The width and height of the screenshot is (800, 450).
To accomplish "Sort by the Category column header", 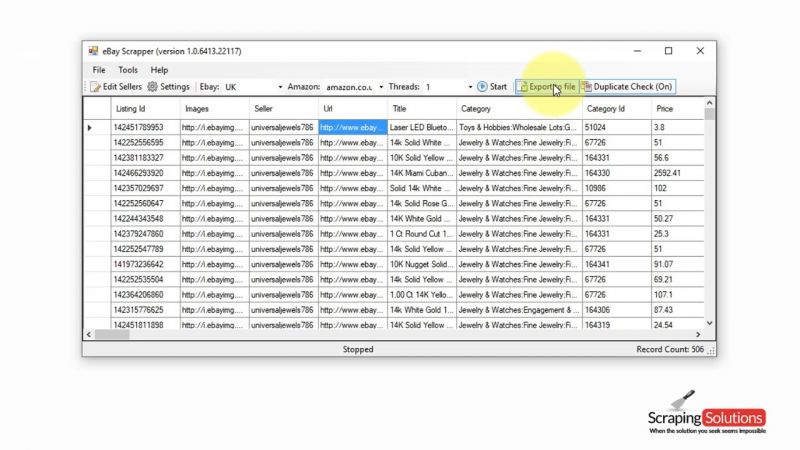I will (519, 109).
